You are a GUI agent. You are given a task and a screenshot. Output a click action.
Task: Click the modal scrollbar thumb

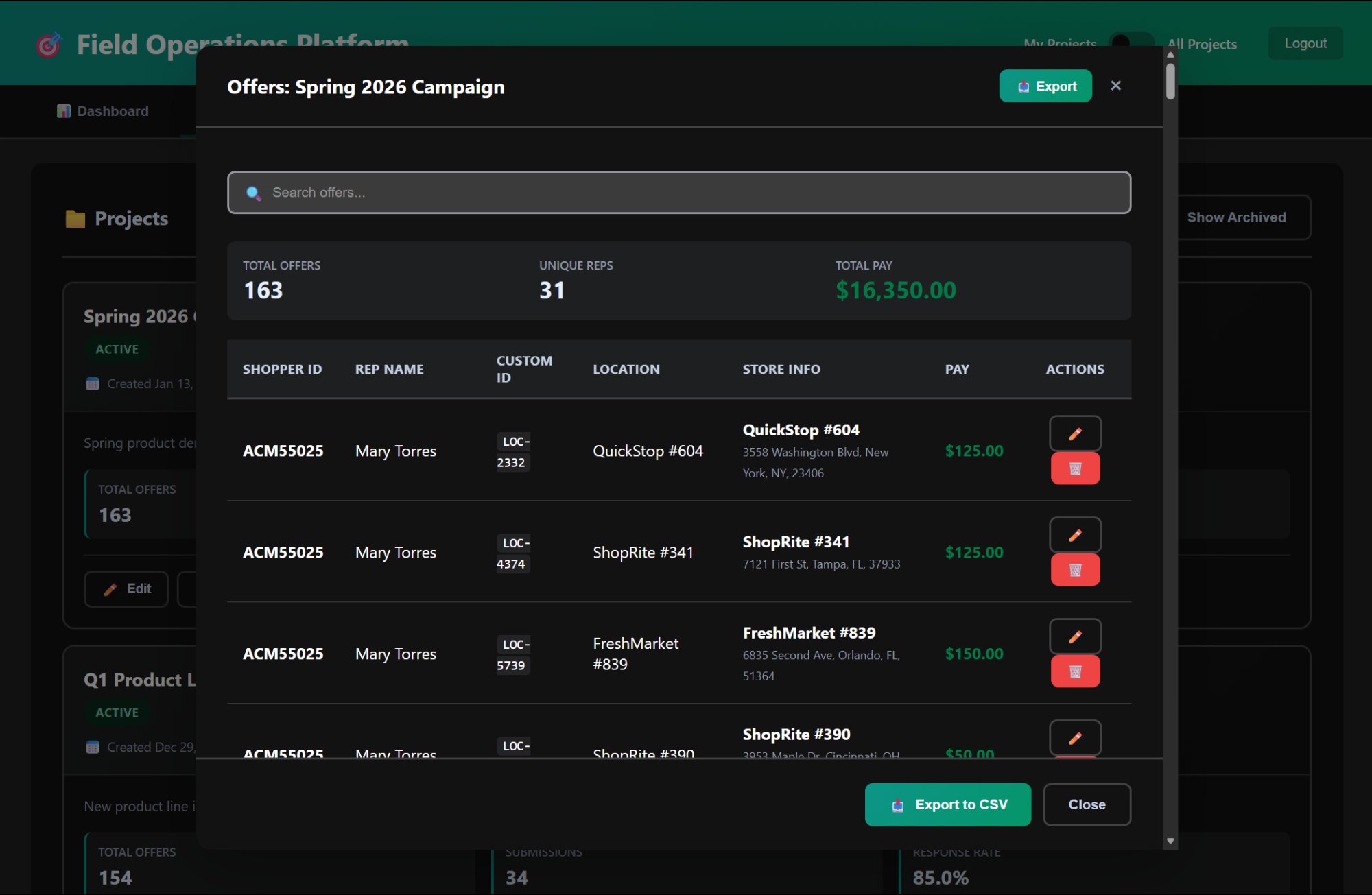pos(1170,81)
